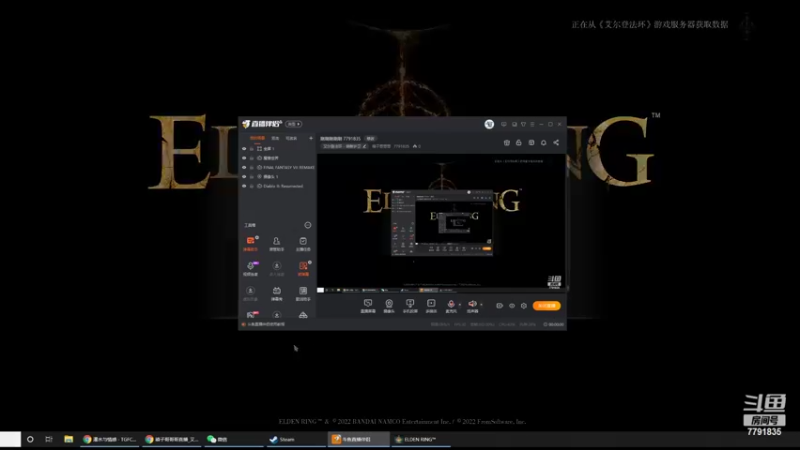
Task: Open the orange danmaku assistant tool in toolbox
Action: click(x=251, y=244)
